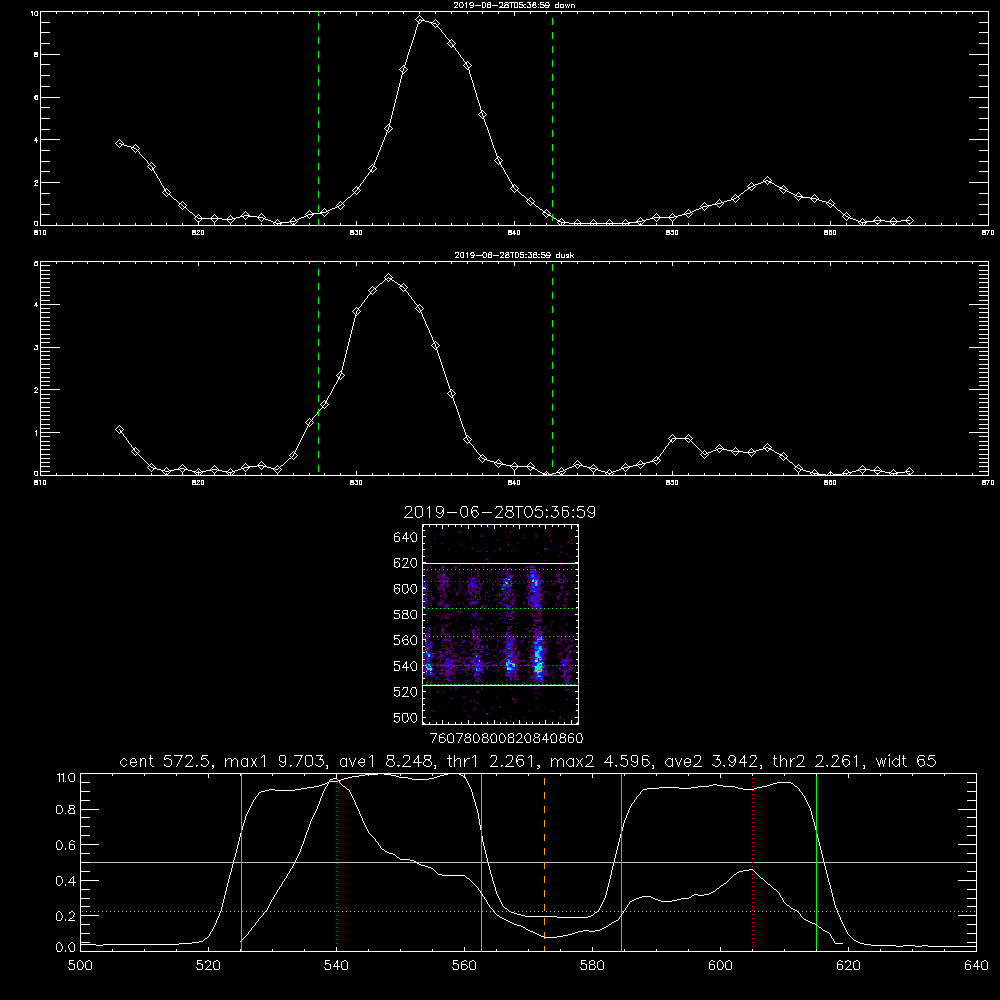Click the first diamond marker of the dawn curve
This screenshot has height=1000, width=1000.
tap(119, 143)
